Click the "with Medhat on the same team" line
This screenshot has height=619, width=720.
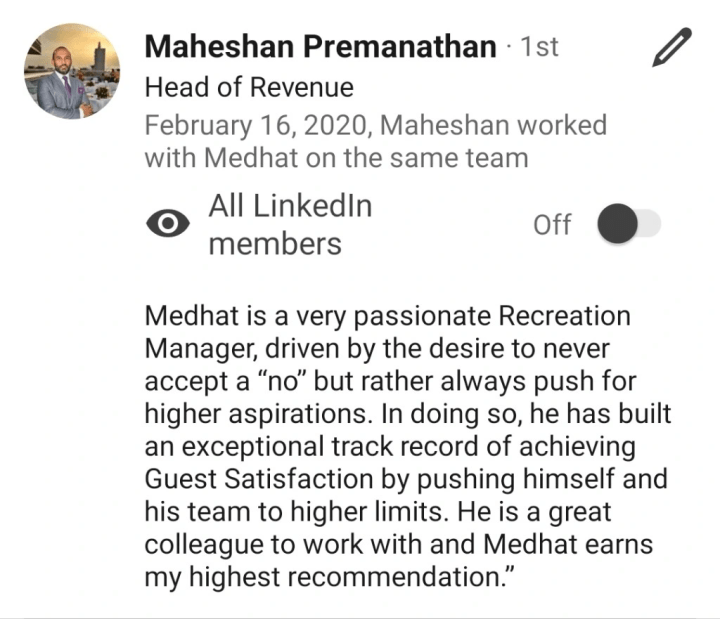[336, 158]
